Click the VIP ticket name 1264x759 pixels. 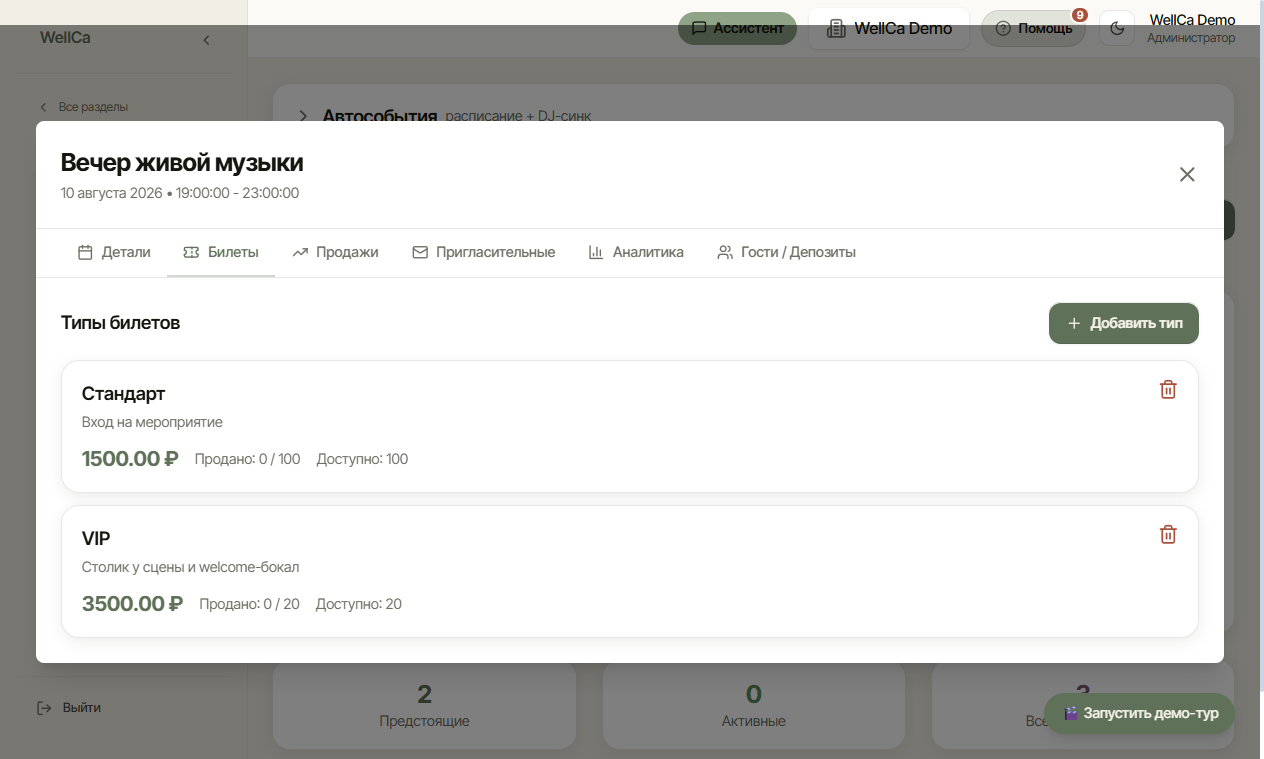(x=96, y=538)
